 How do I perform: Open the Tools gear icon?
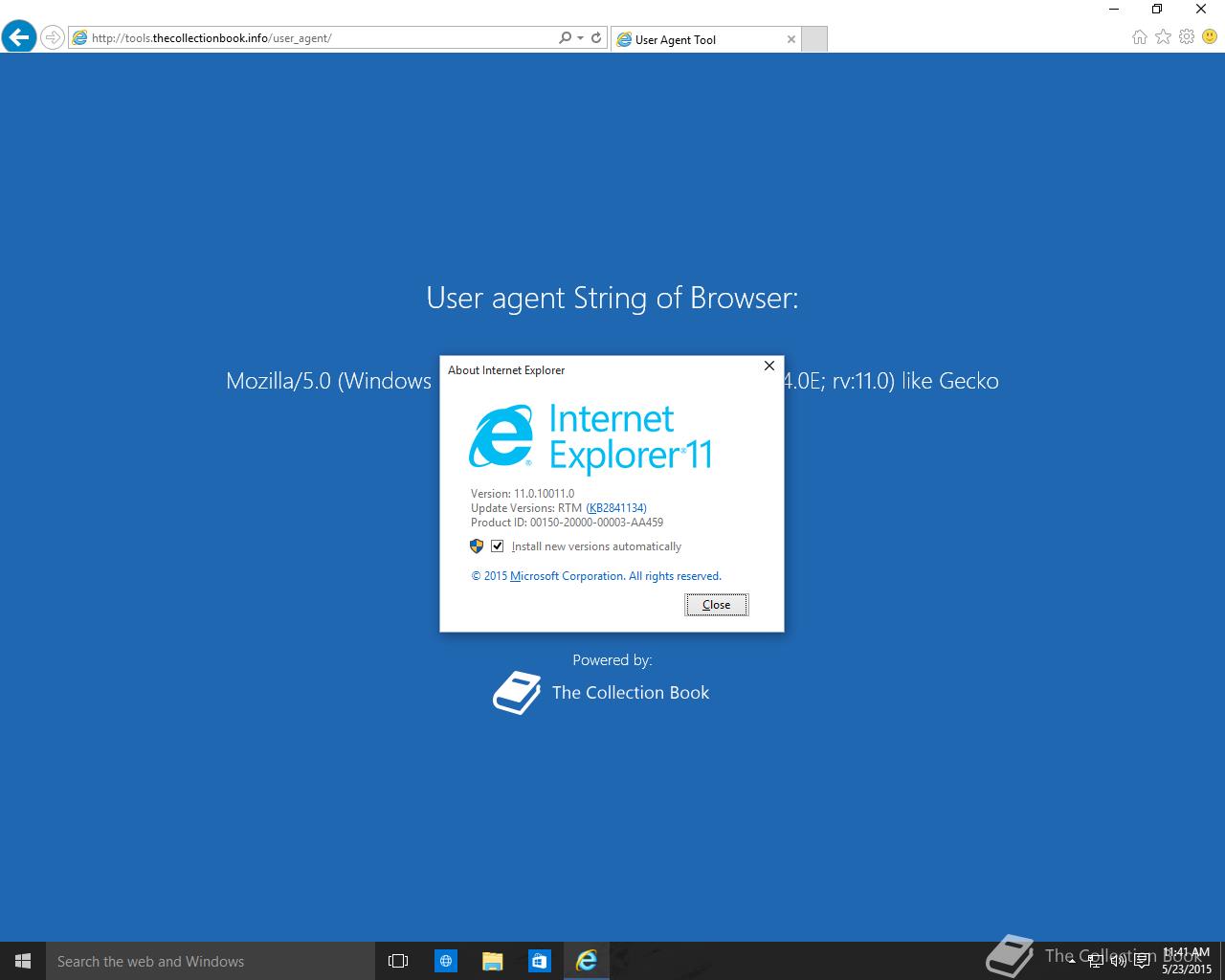[x=1187, y=37]
